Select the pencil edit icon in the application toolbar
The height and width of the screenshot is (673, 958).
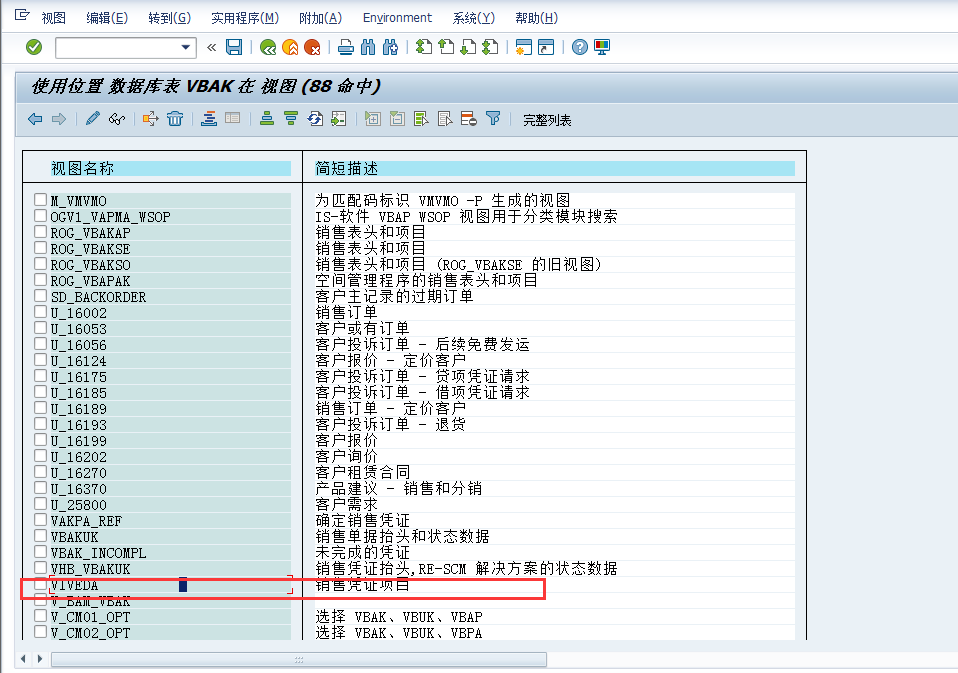coord(93,119)
